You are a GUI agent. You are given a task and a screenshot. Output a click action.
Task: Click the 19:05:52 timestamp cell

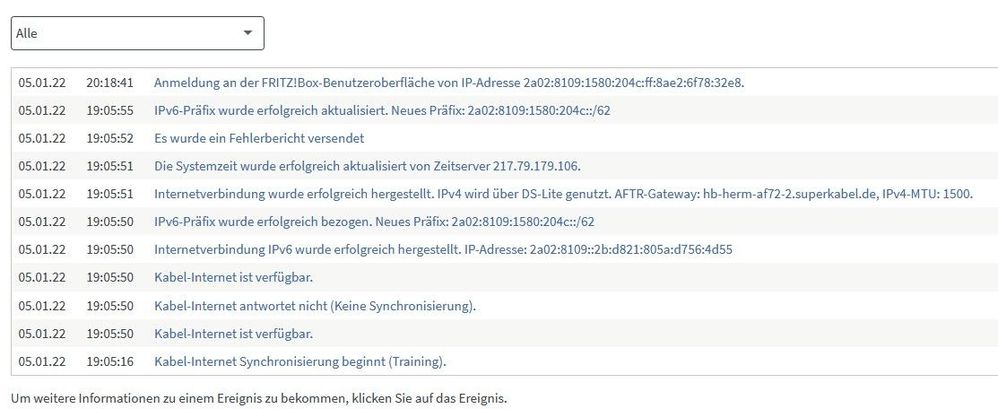click(110, 138)
